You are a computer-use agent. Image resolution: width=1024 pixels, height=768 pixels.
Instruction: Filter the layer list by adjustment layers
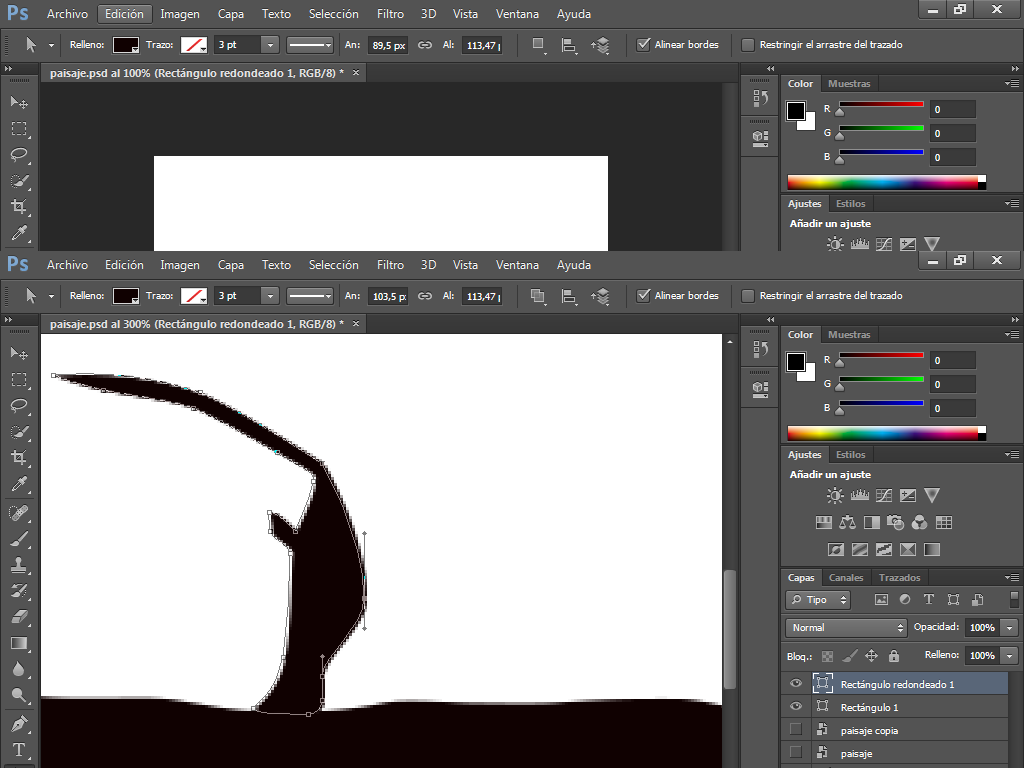coord(905,600)
